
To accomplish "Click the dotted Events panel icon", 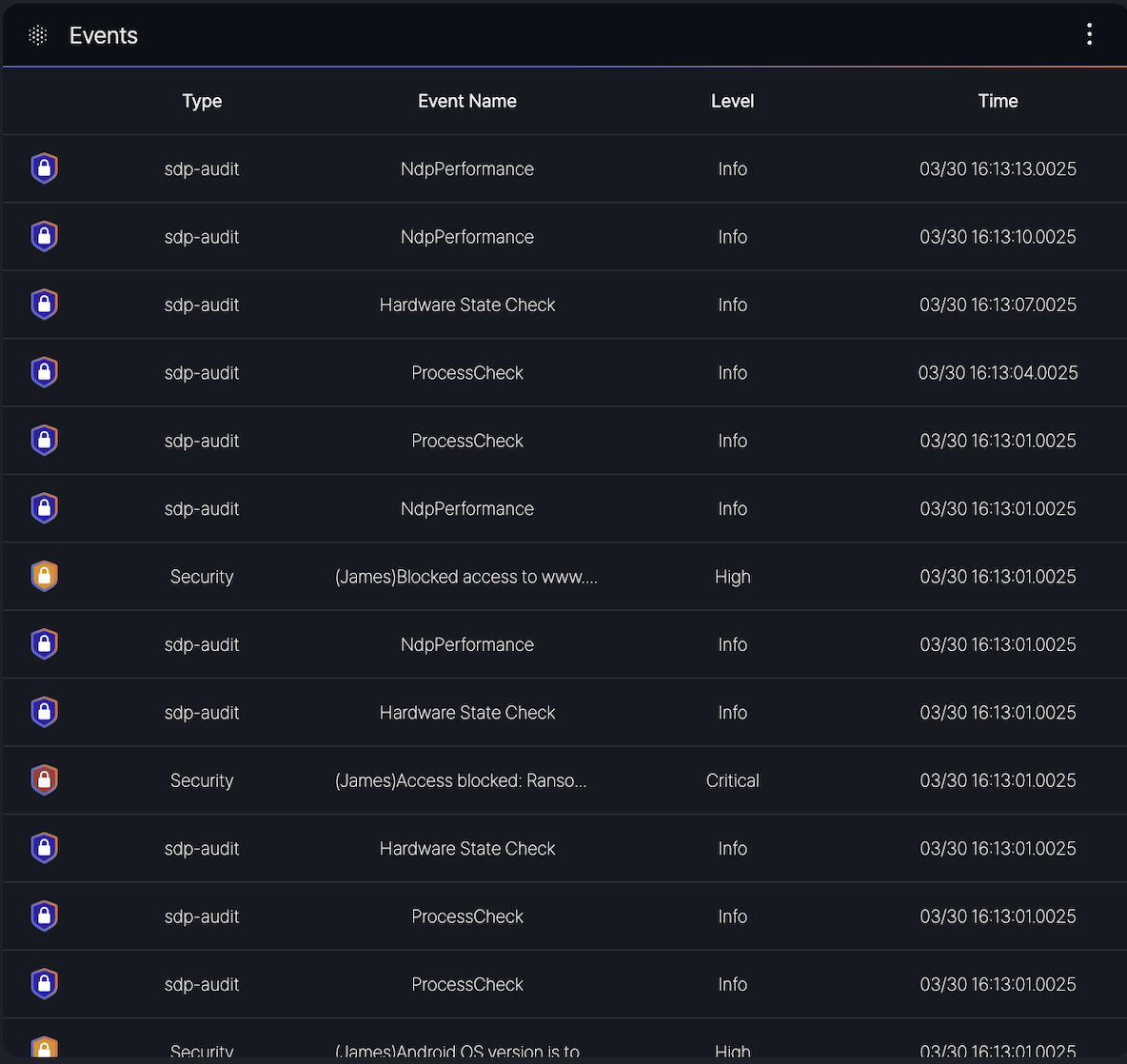I will point(38,35).
